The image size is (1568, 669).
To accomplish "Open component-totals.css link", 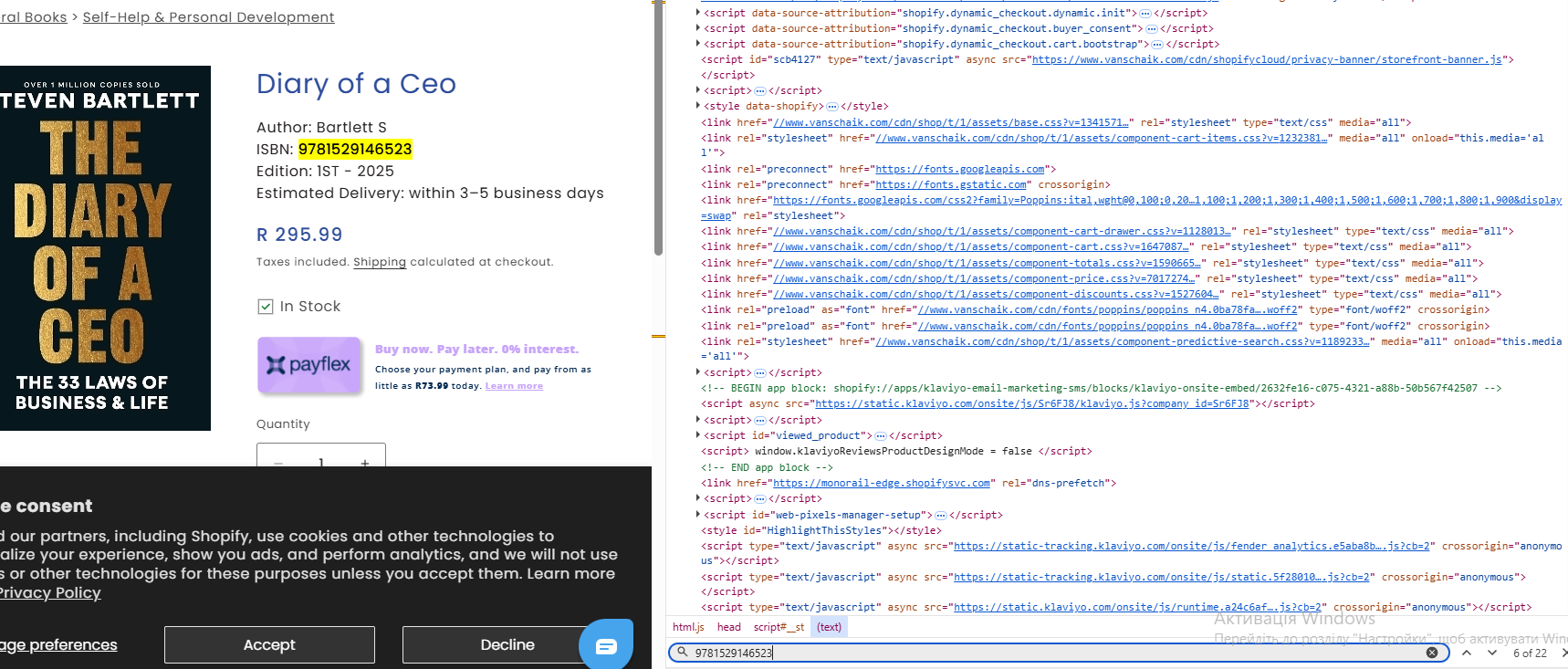I will [x=989, y=263].
